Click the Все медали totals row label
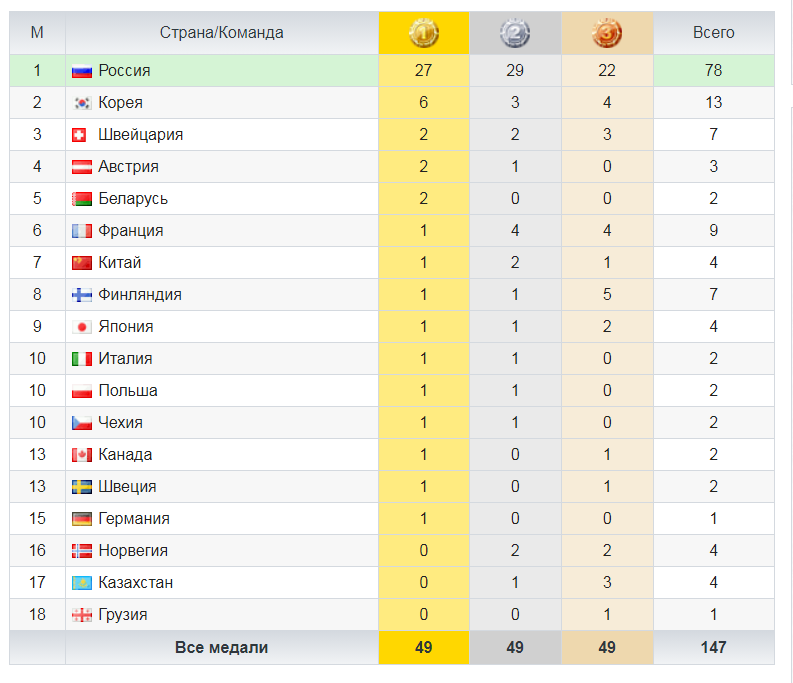The width and height of the screenshot is (793, 683). coord(222,648)
